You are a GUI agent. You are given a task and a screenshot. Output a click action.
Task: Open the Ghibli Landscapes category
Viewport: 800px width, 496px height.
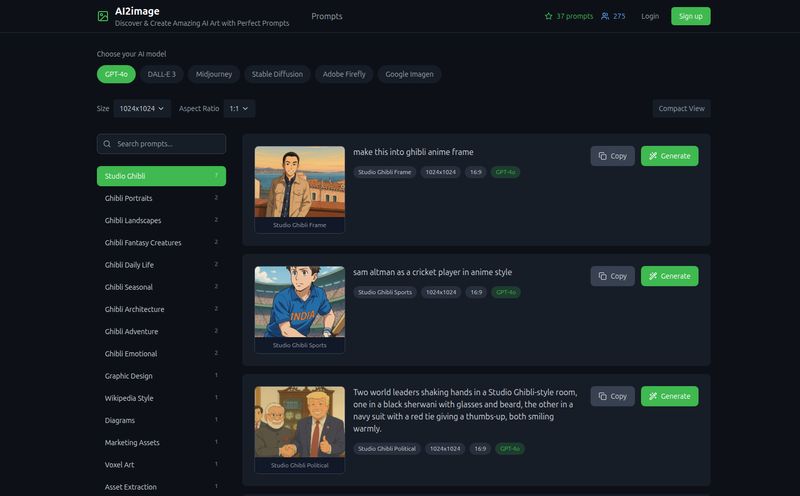[161, 220]
